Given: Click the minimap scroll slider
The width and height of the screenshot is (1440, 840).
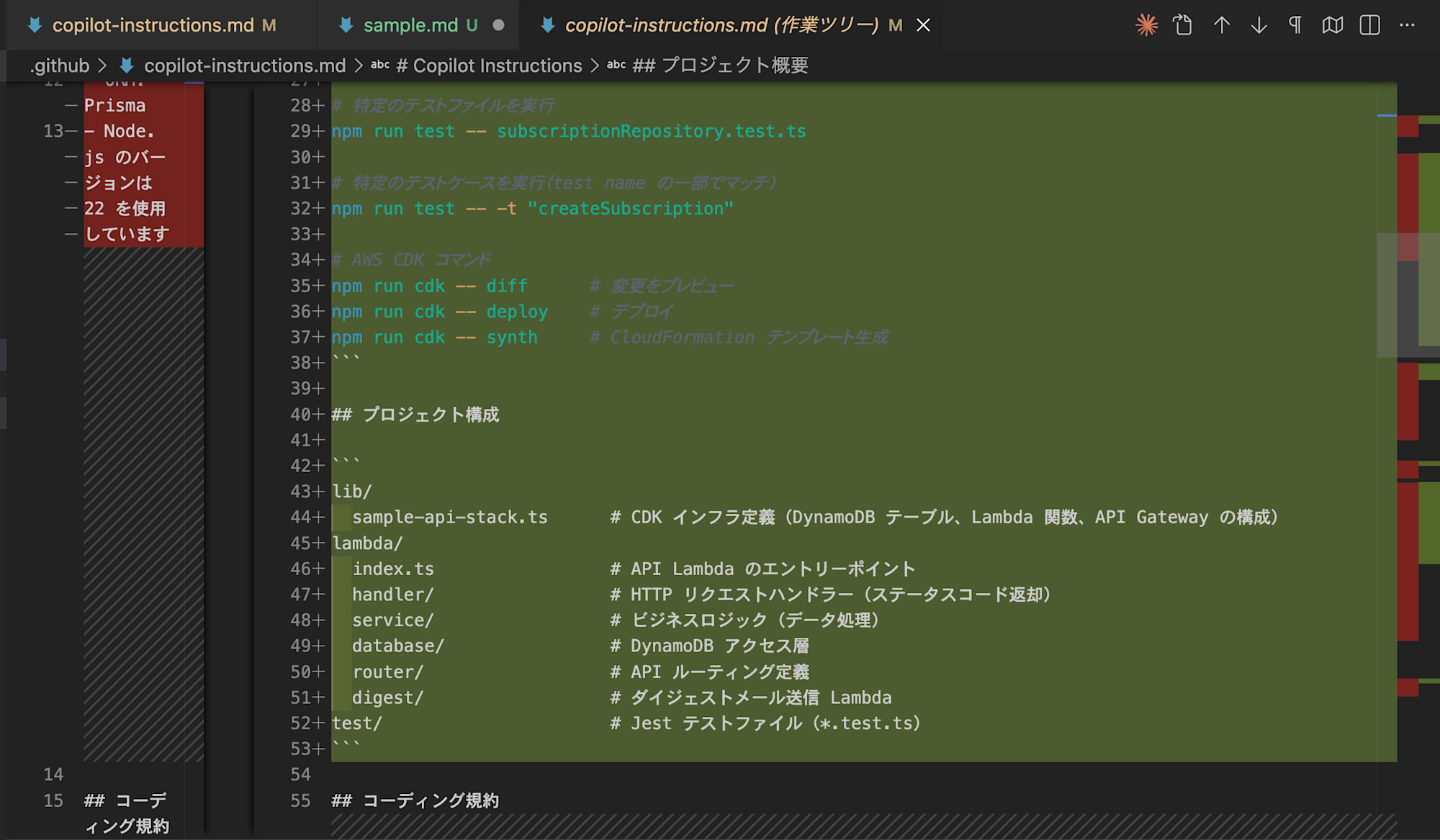Looking at the screenshot, I should click(1408, 295).
